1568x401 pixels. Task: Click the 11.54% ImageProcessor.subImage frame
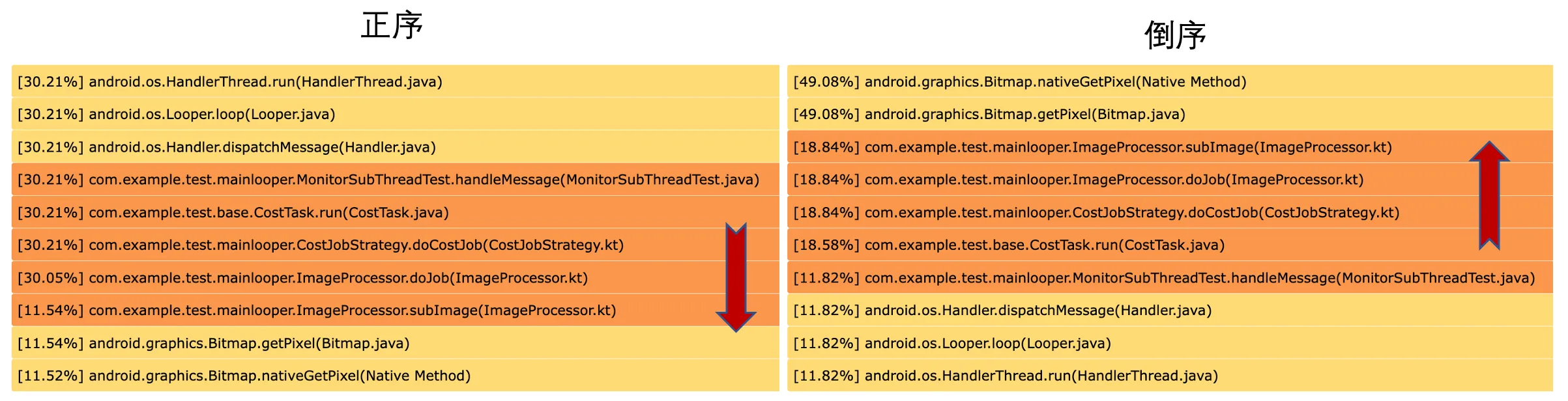coord(396,311)
